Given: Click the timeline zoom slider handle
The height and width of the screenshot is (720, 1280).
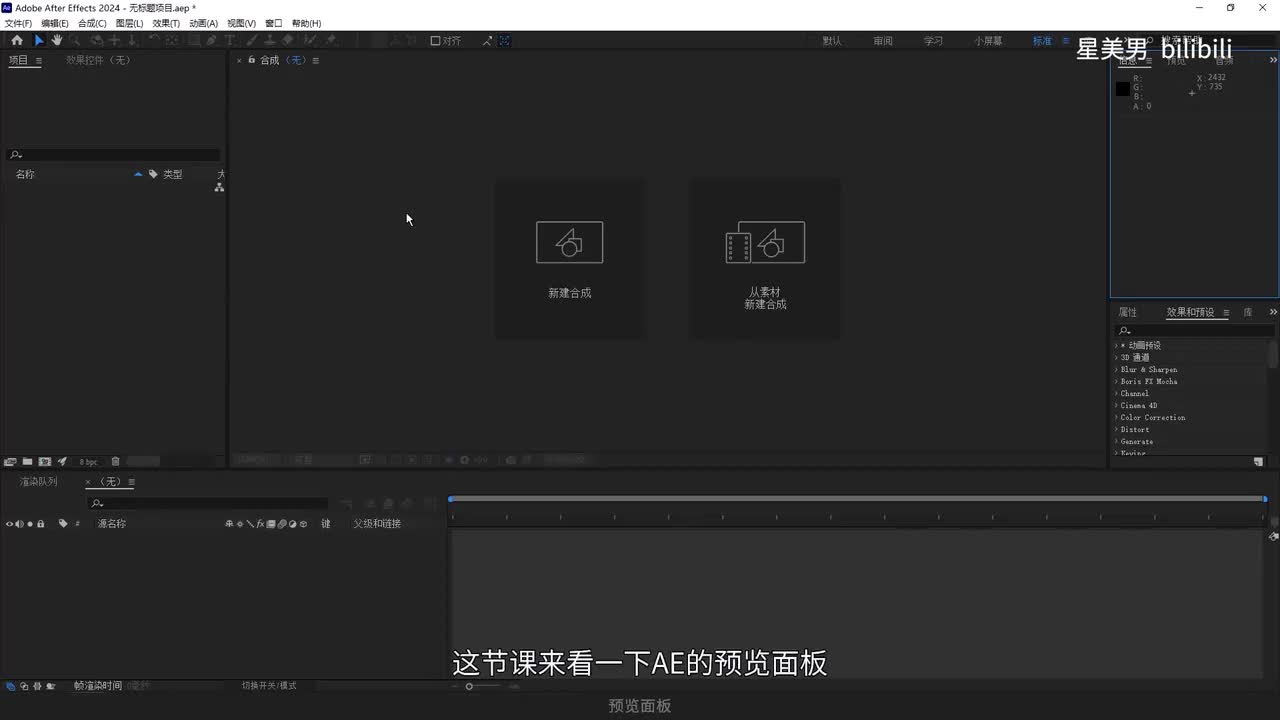Looking at the screenshot, I should click(x=469, y=686).
